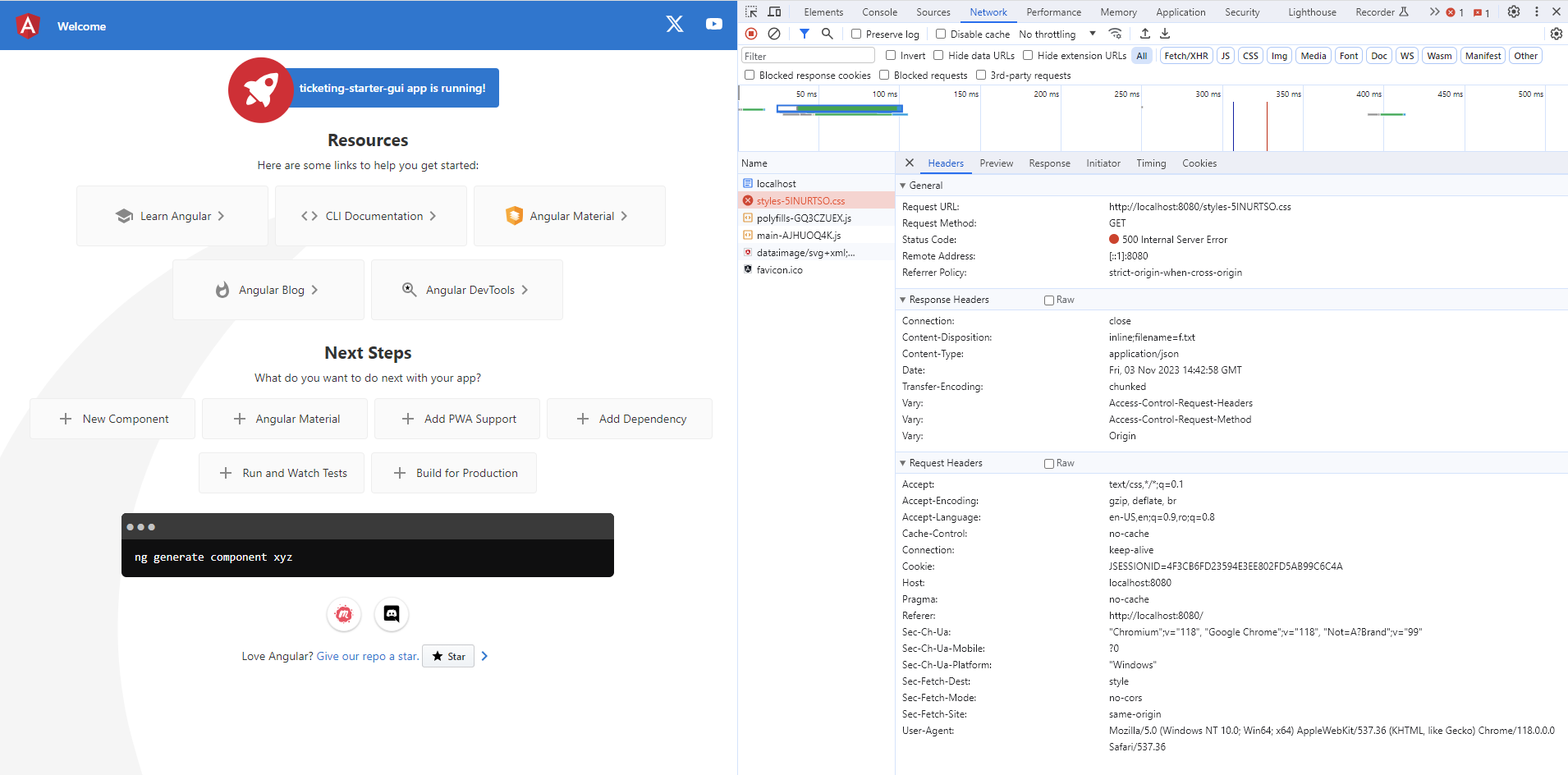Open the YouTube channel from the header
Image resolution: width=1568 pixels, height=775 pixels.
click(712, 24)
